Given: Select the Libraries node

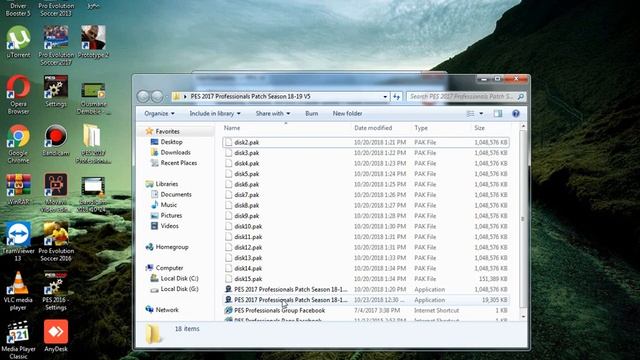Looking at the screenshot, I should coord(162,184).
